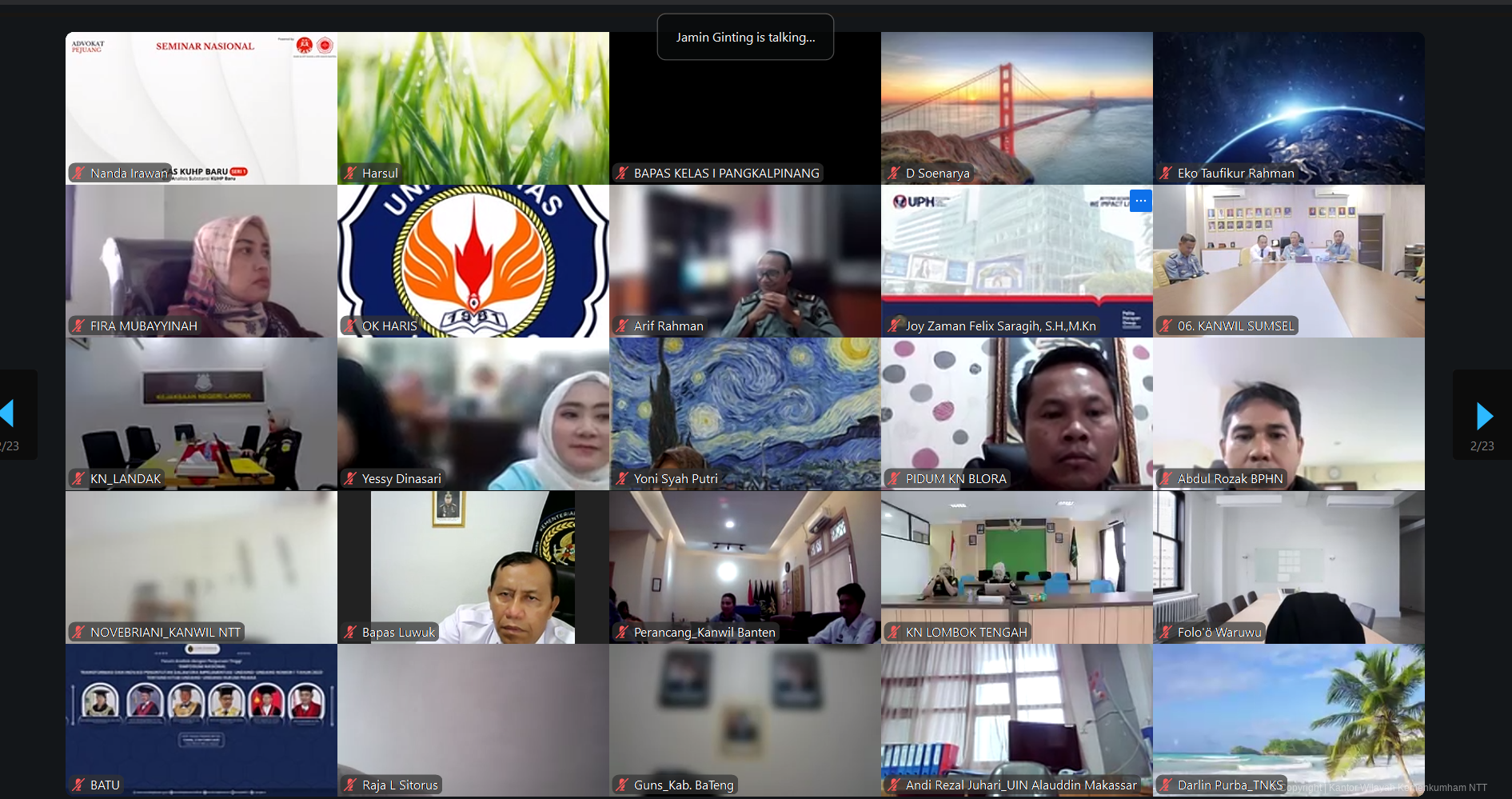This screenshot has width=1512, height=799.
Task: Click muted mic icon beside KN_LANDAK
Action: (78, 479)
